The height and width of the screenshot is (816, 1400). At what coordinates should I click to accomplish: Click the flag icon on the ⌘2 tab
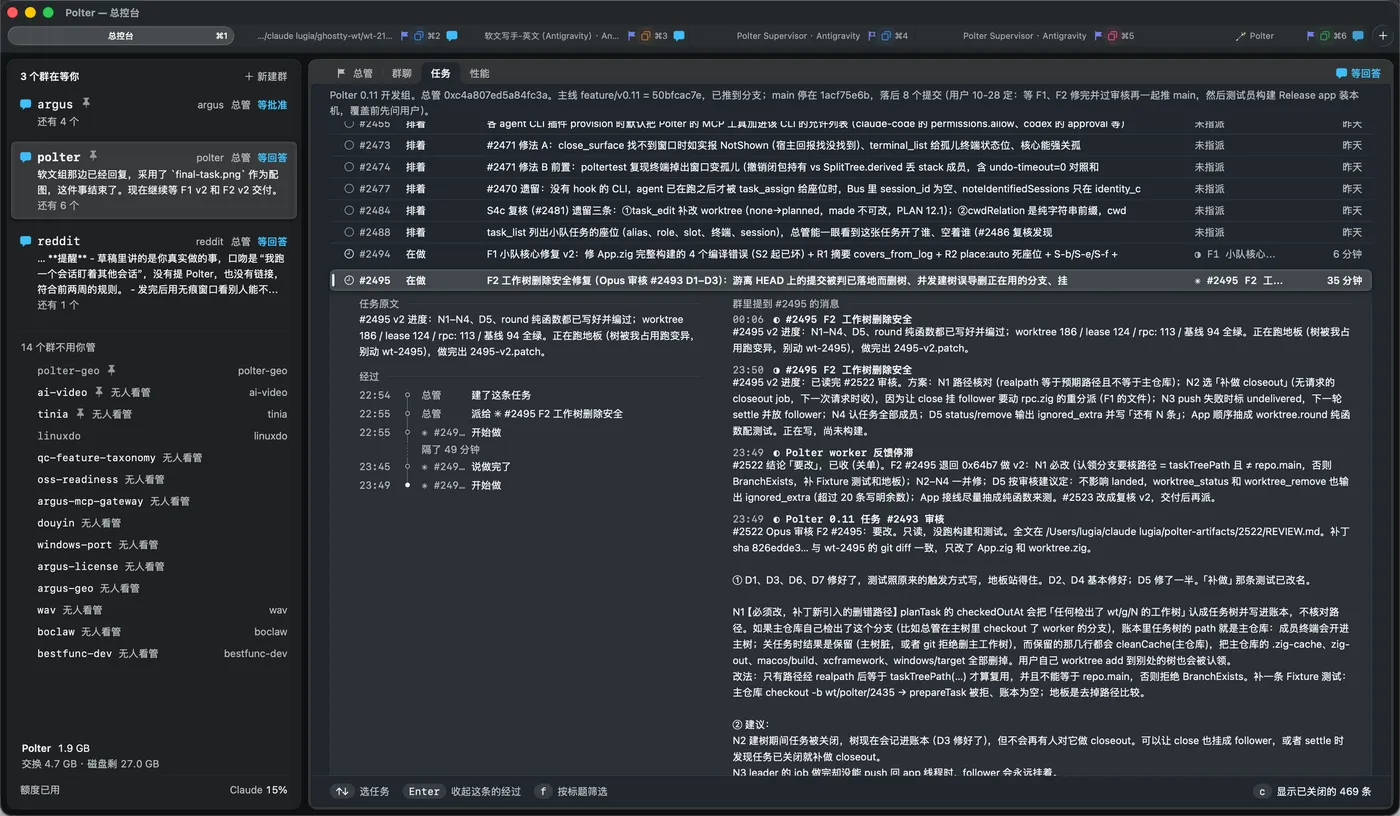(x=405, y=36)
